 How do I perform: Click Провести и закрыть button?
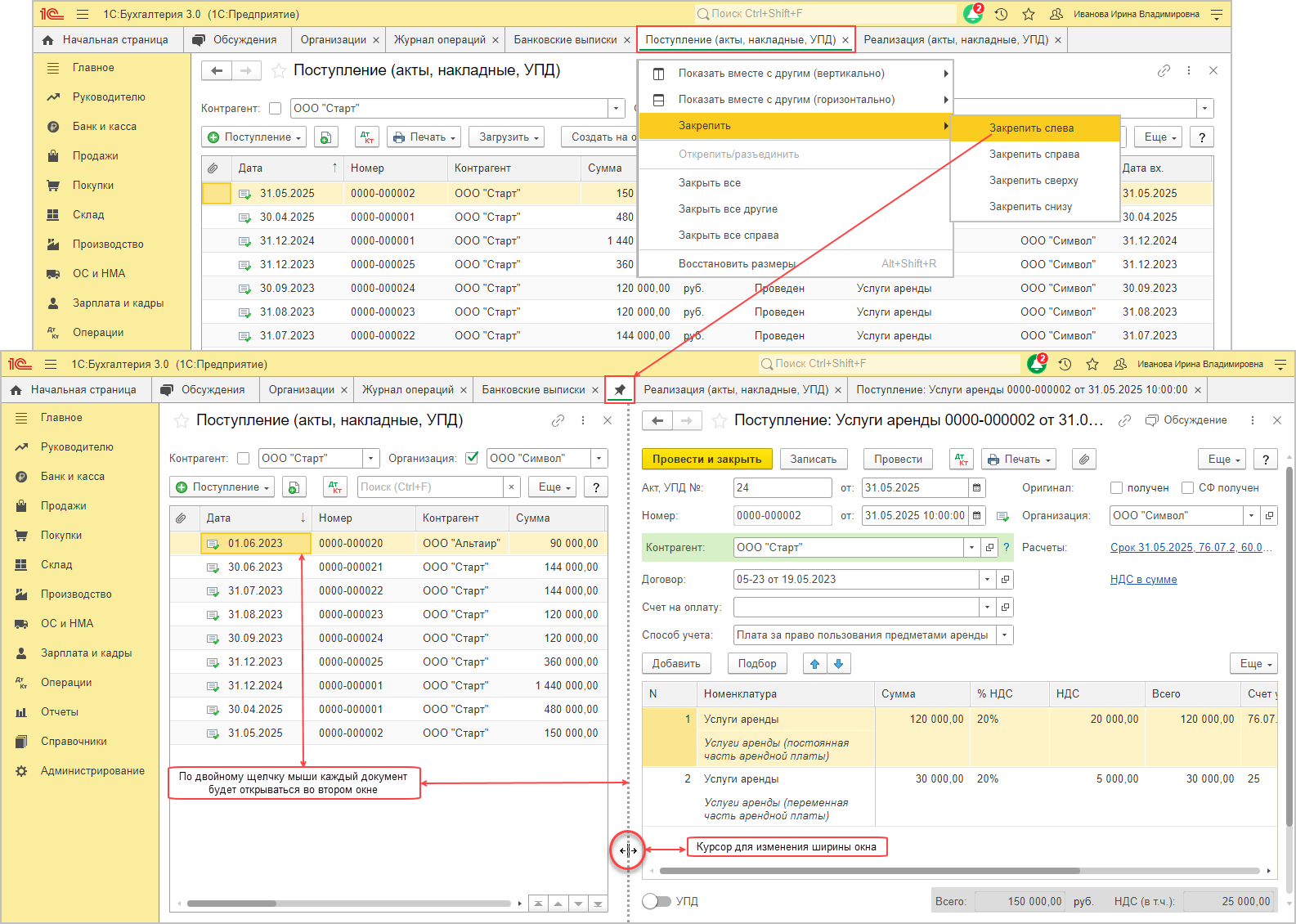(707, 460)
